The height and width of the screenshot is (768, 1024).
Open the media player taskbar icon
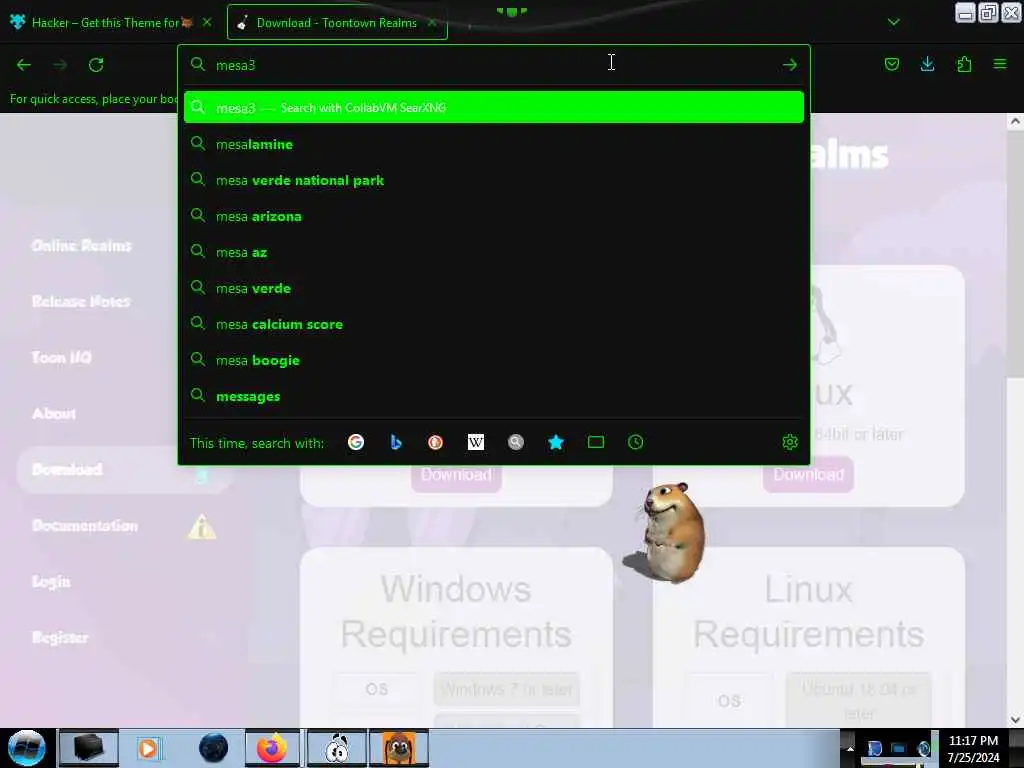149,748
